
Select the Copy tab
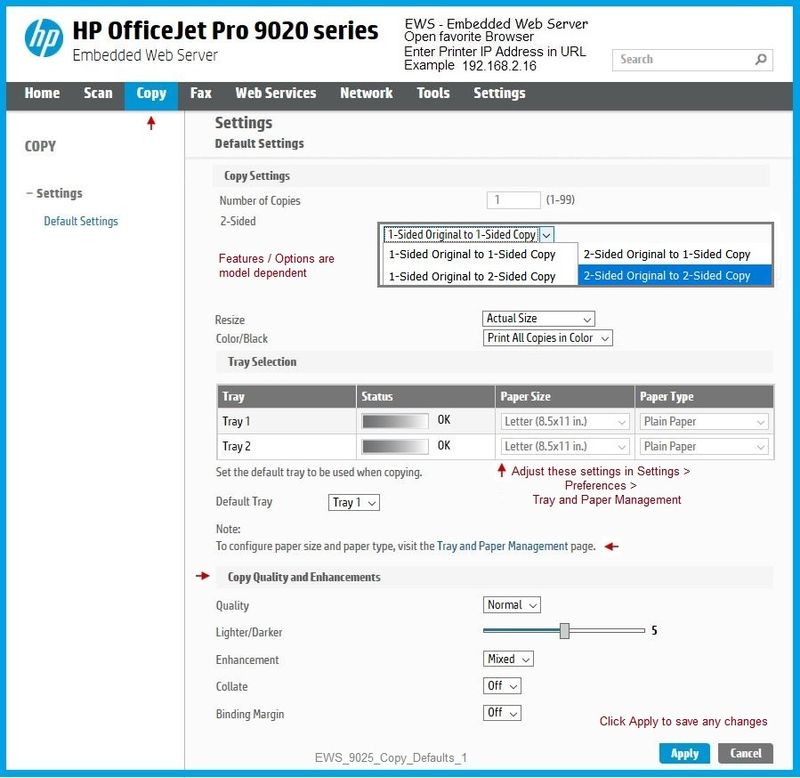[x=151, y=94]
